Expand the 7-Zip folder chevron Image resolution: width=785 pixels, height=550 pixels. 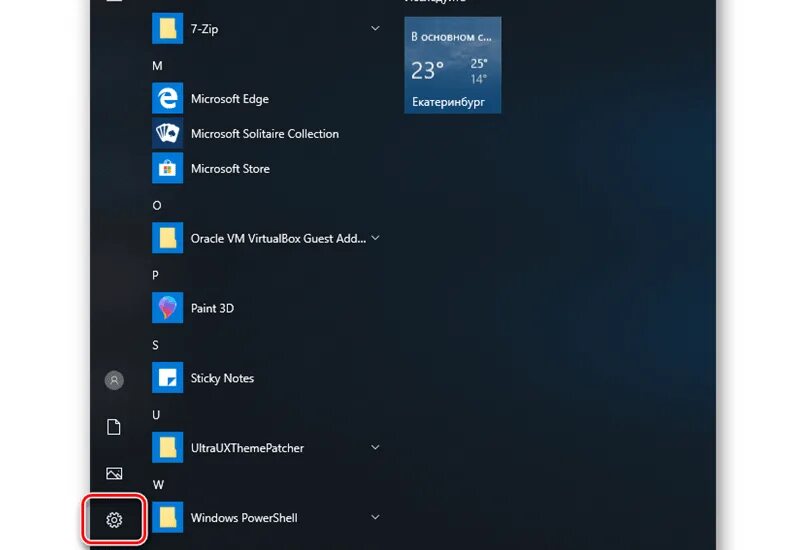pos(375,29)
